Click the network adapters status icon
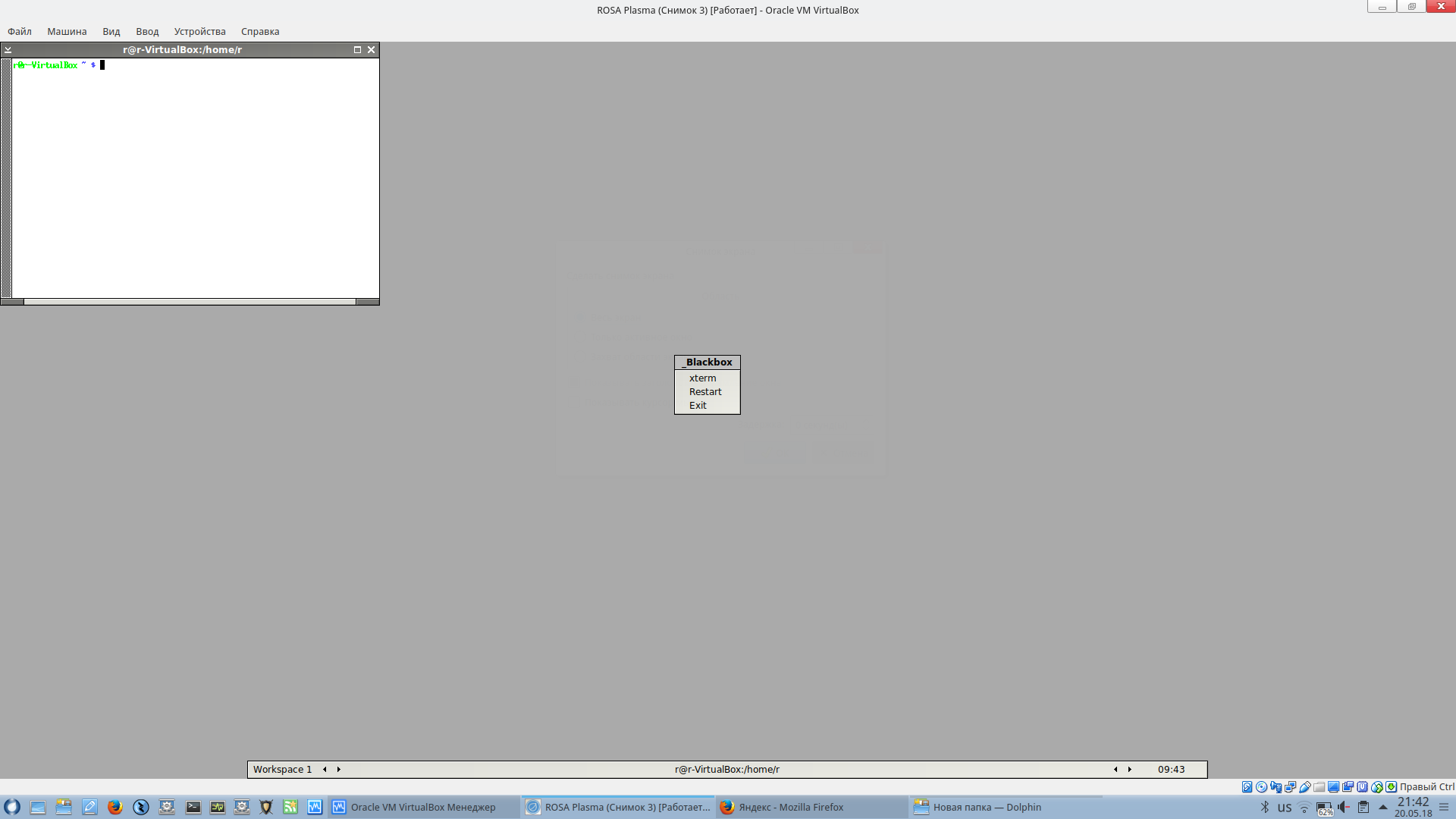 pos(1290,787)
